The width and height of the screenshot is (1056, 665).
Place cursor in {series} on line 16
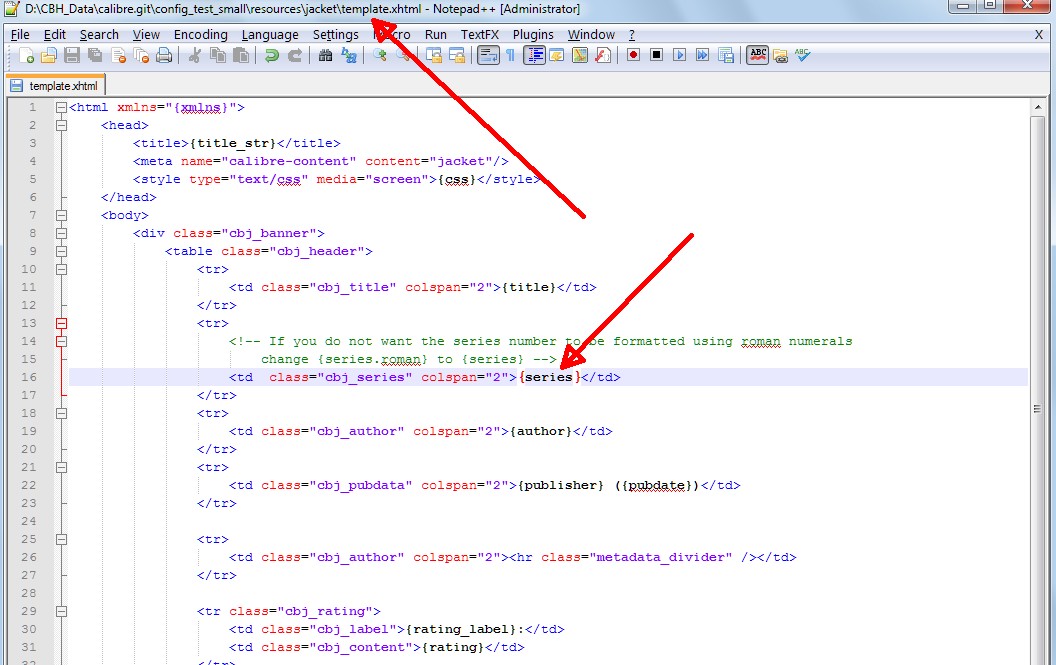(549, 377)
